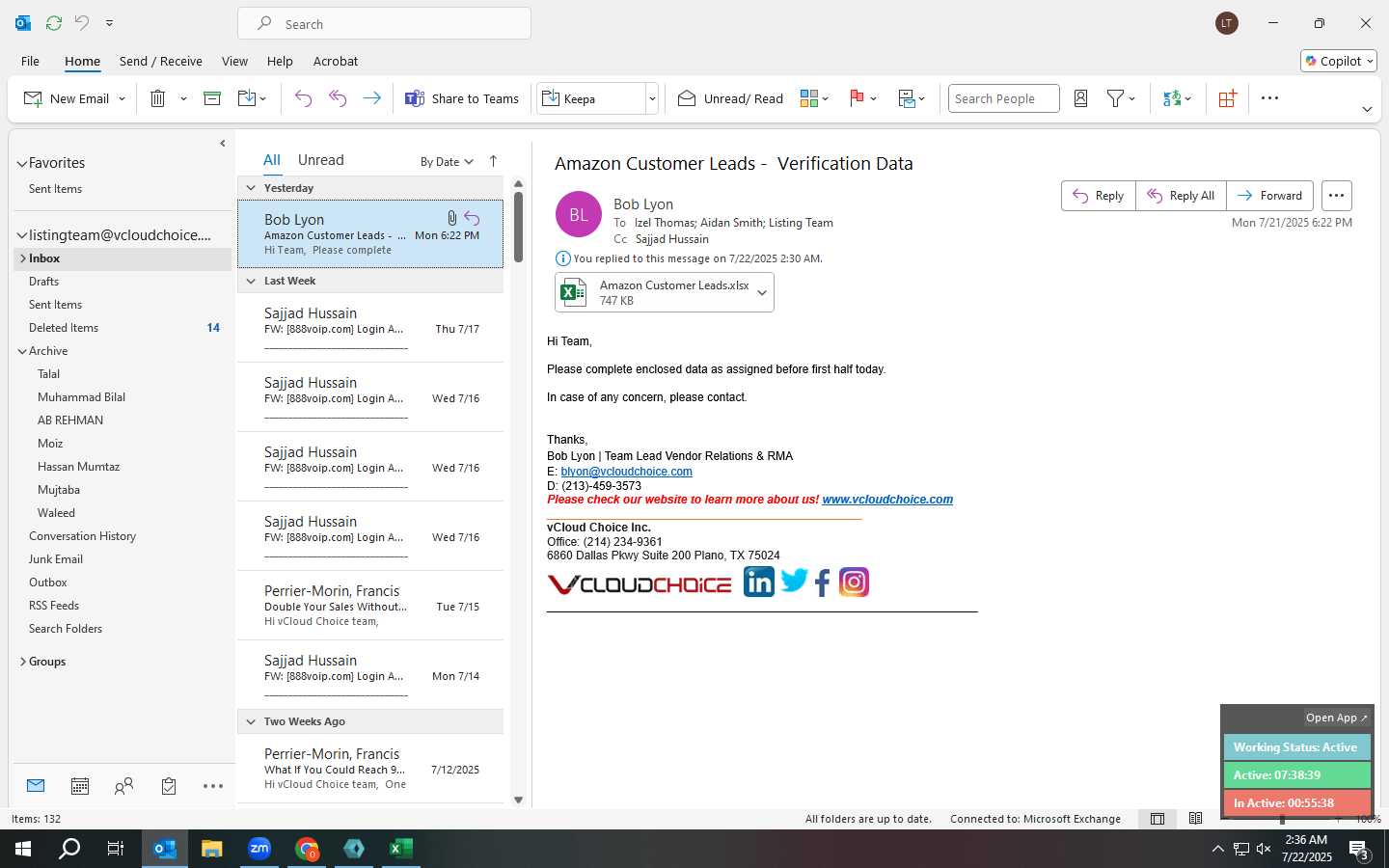Switch to Reading view in status bar
The image size is (1389, 868).
click(1196, 819)
